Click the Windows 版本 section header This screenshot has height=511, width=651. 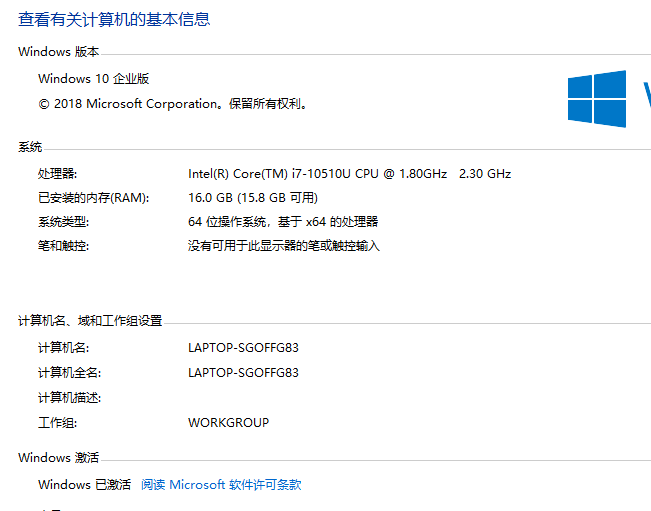pos(59,51)
